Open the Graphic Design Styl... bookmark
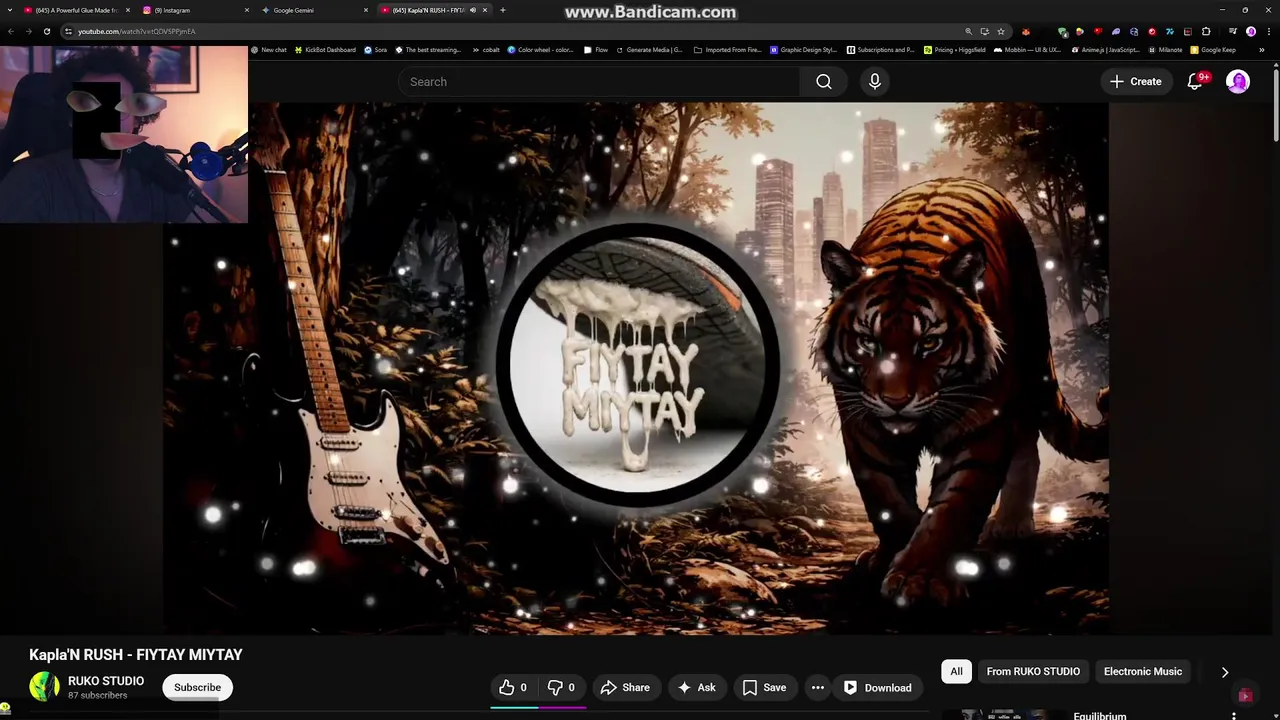This screenshot has width=1280, height=720. point(803,49)
